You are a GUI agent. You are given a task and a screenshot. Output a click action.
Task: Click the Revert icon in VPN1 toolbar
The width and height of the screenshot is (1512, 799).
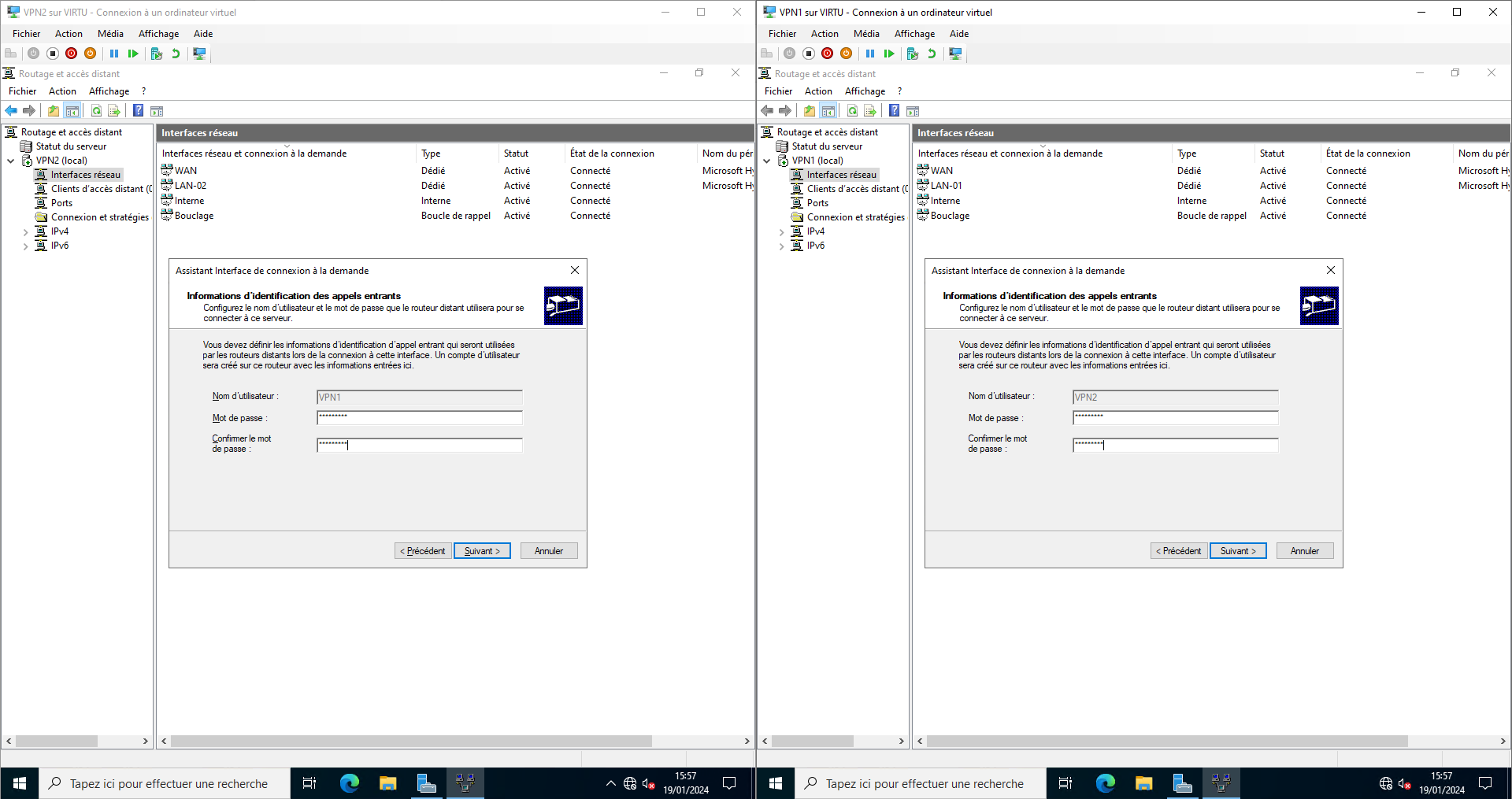tap(932, 54)
